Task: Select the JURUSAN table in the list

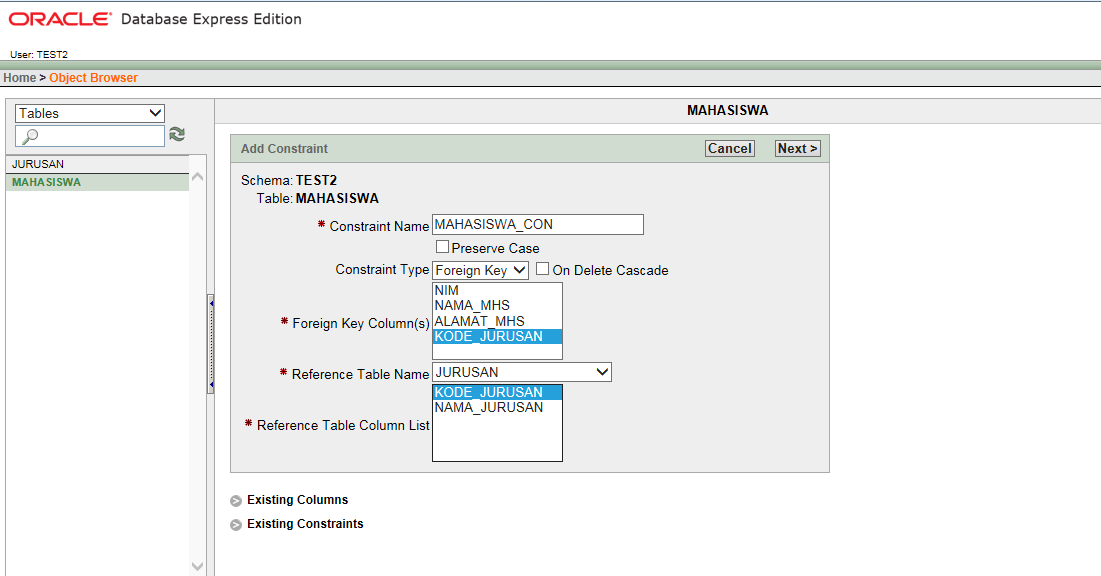Action: (98, 164)
